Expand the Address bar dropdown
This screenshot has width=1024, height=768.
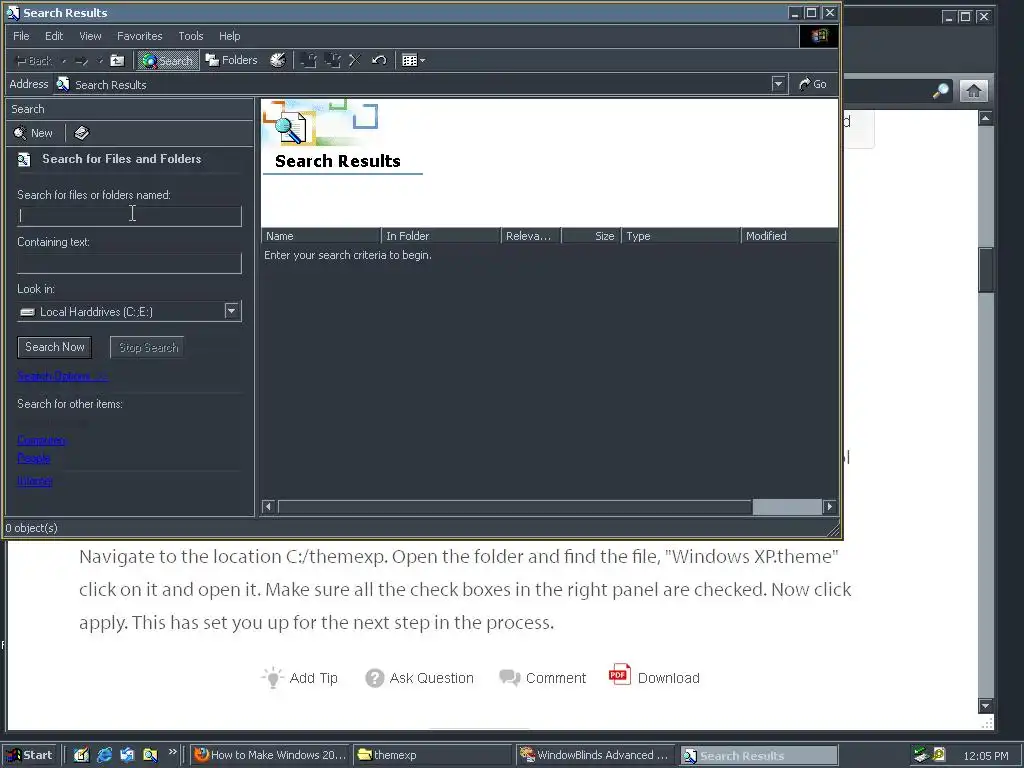[x=778, y=84]
